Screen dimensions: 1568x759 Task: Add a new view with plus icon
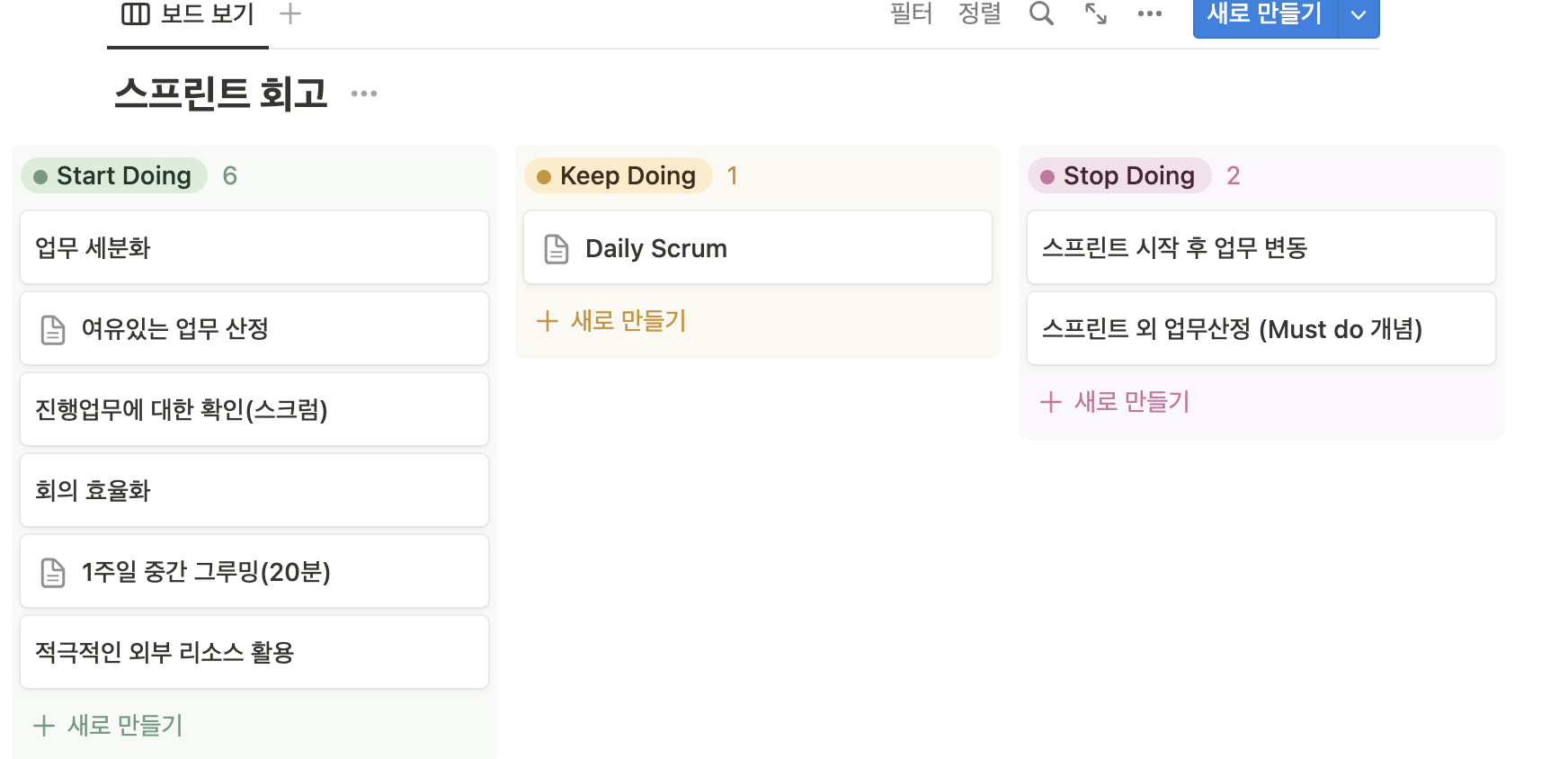tap(290, 13)
